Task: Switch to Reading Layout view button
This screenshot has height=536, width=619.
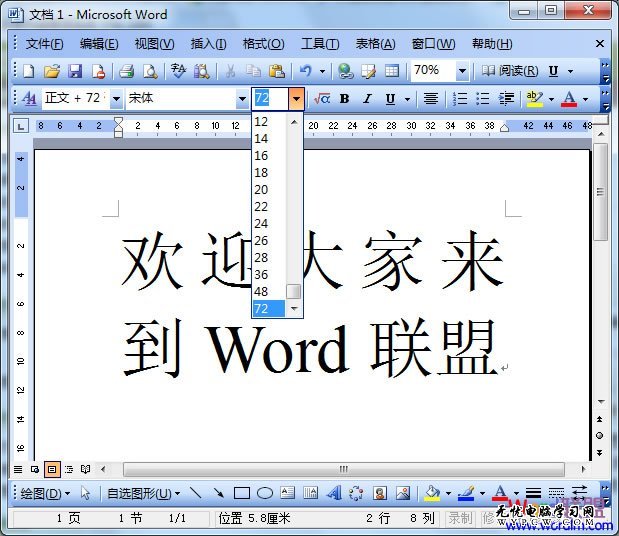Action: (x=85, y=469)
